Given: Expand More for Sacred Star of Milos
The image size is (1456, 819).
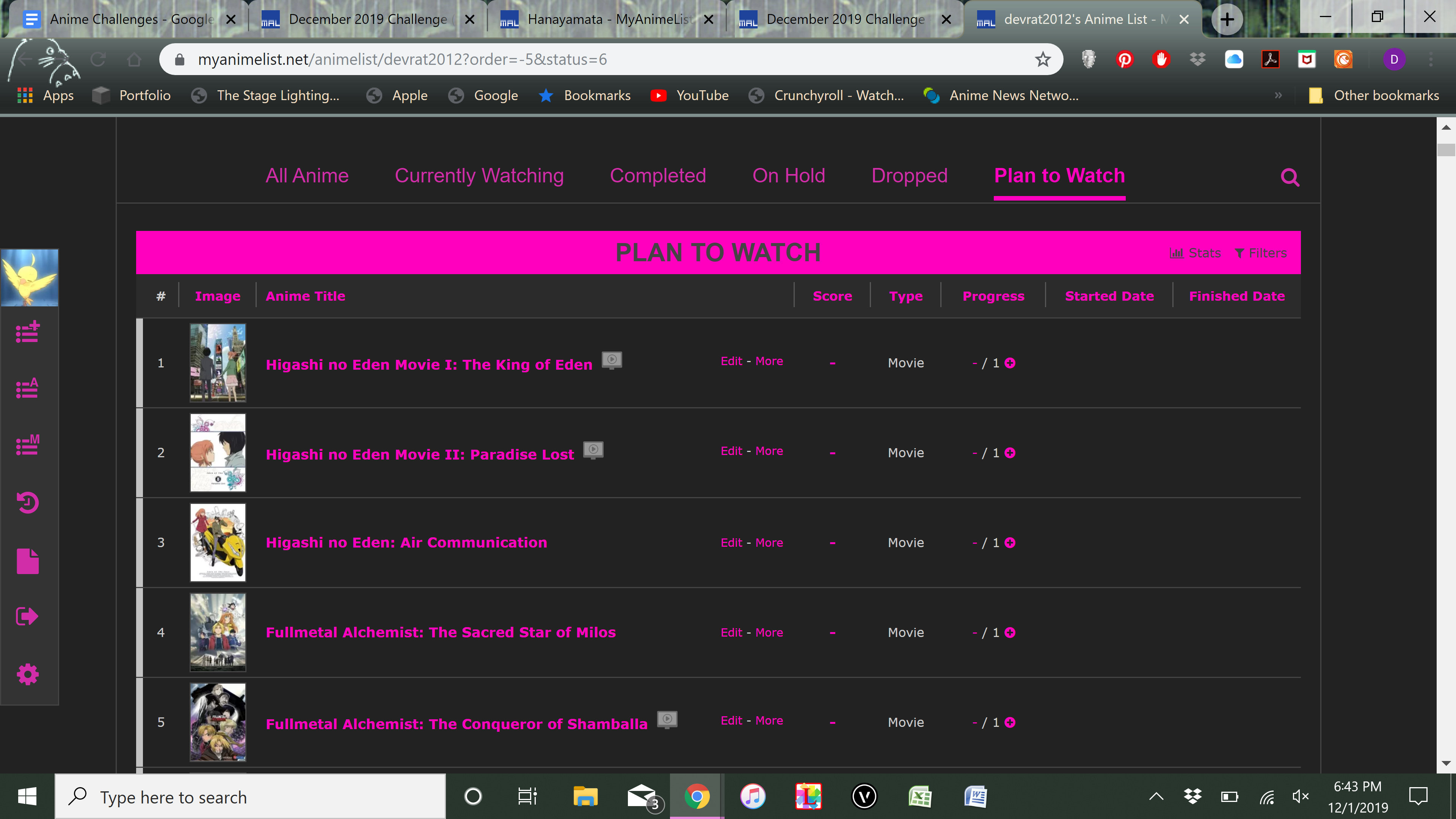Looking at the screenshot, I should click(x=769, y=632).
